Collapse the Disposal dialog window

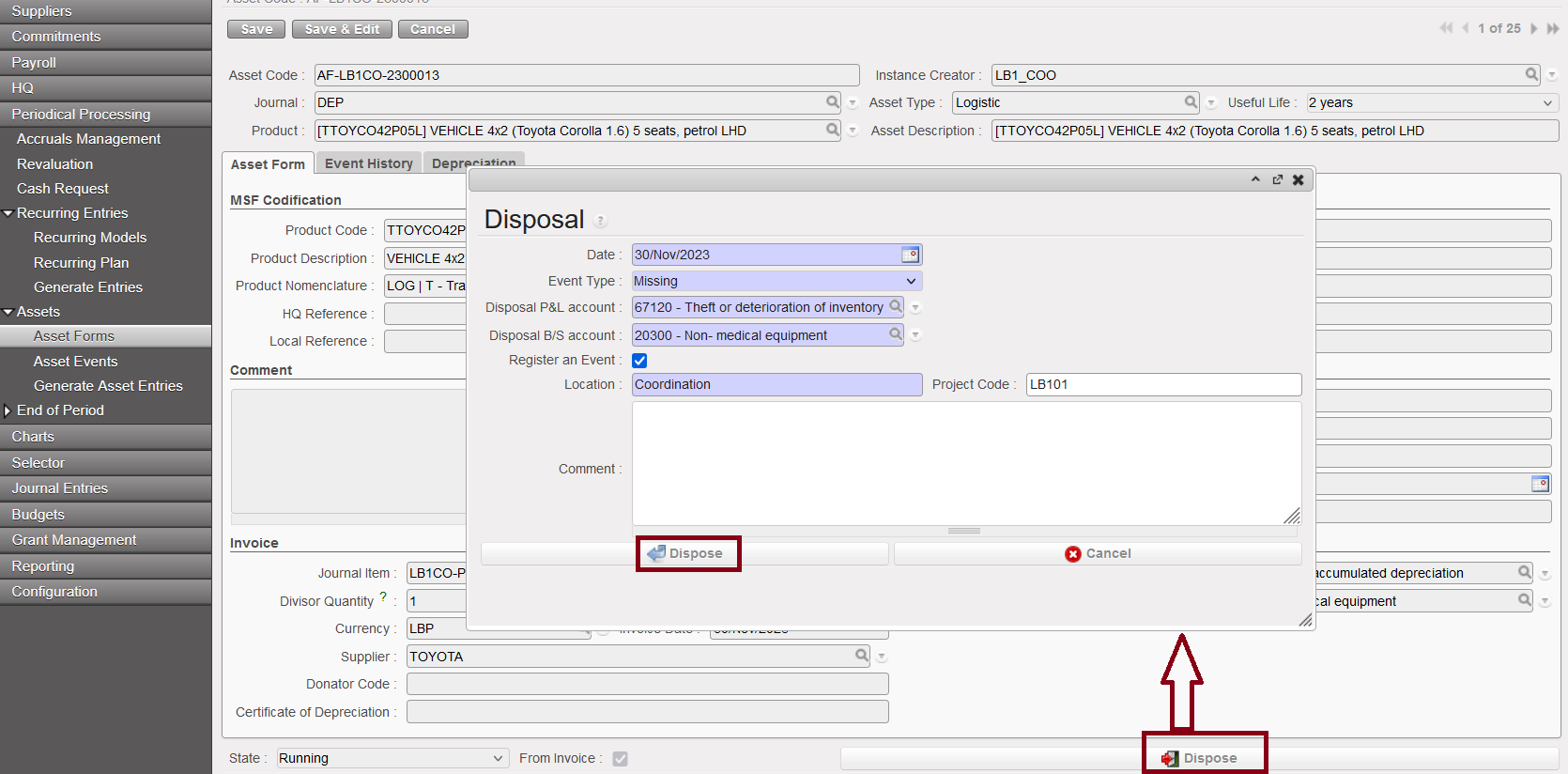1255,179
